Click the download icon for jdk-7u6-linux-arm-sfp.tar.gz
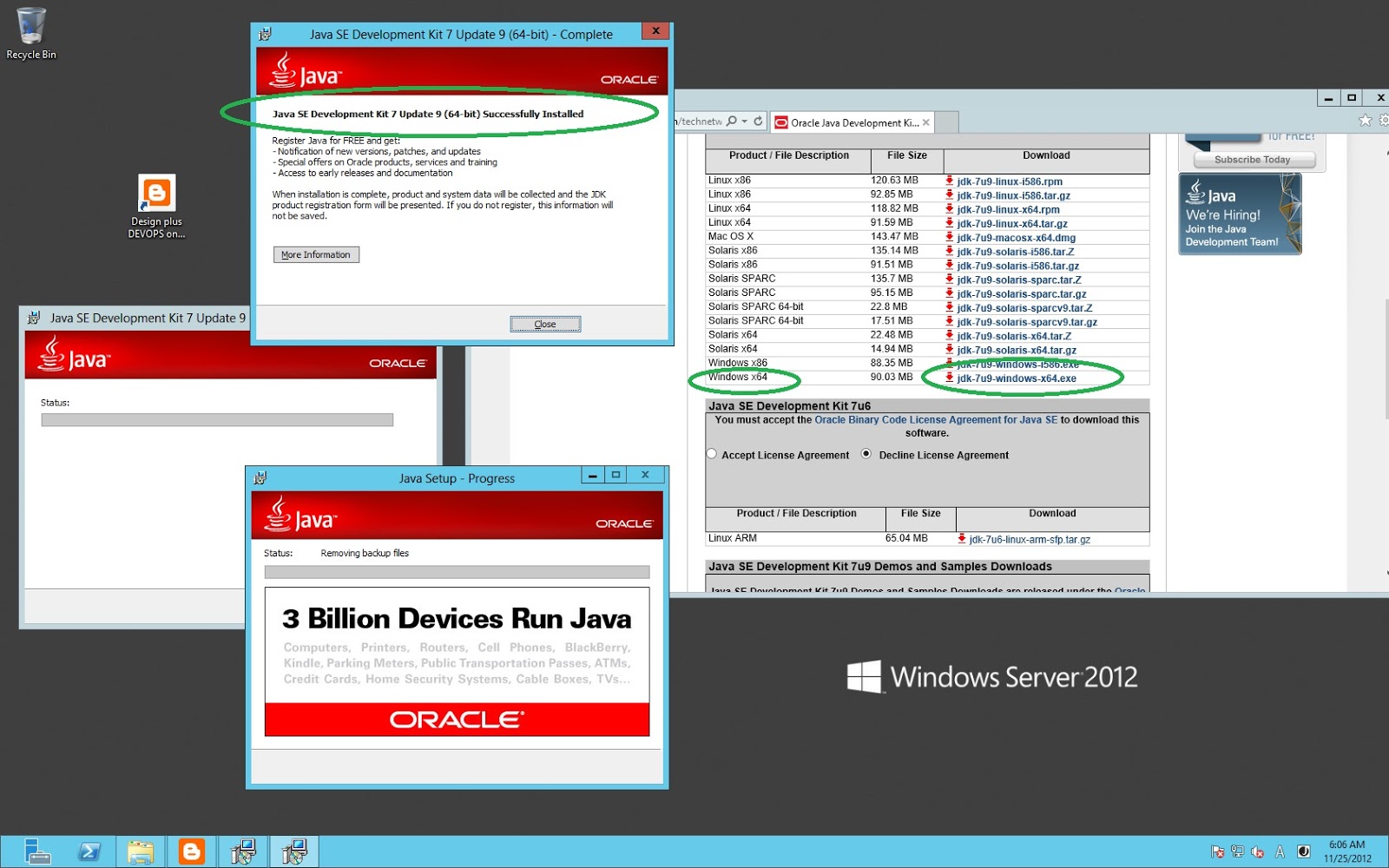 click(x=962, y=538)
